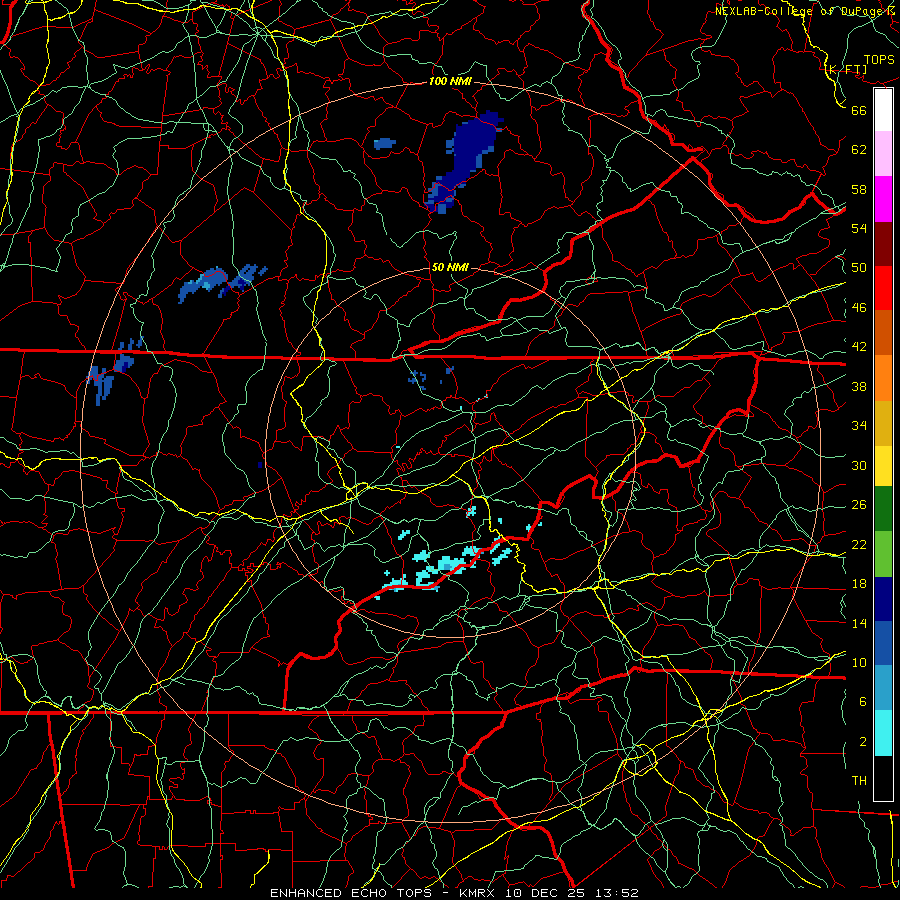Click the 100 NMI range ring label

pyautogui.click(x=450, y=81)
